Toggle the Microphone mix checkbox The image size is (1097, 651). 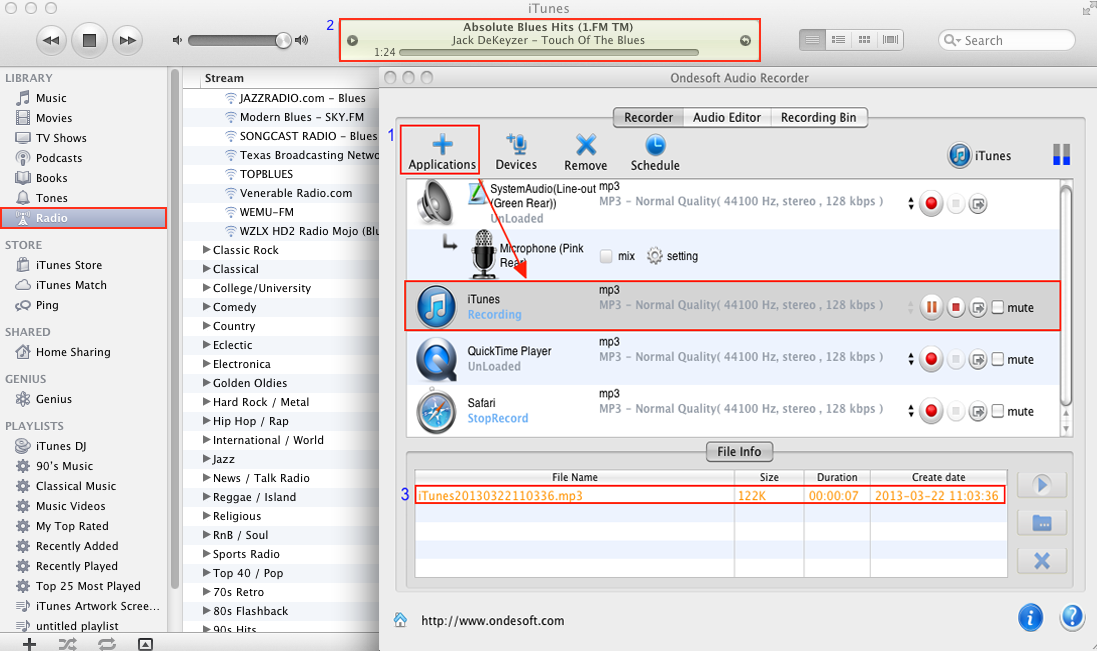pyautogui.click(x=606, y=256)
